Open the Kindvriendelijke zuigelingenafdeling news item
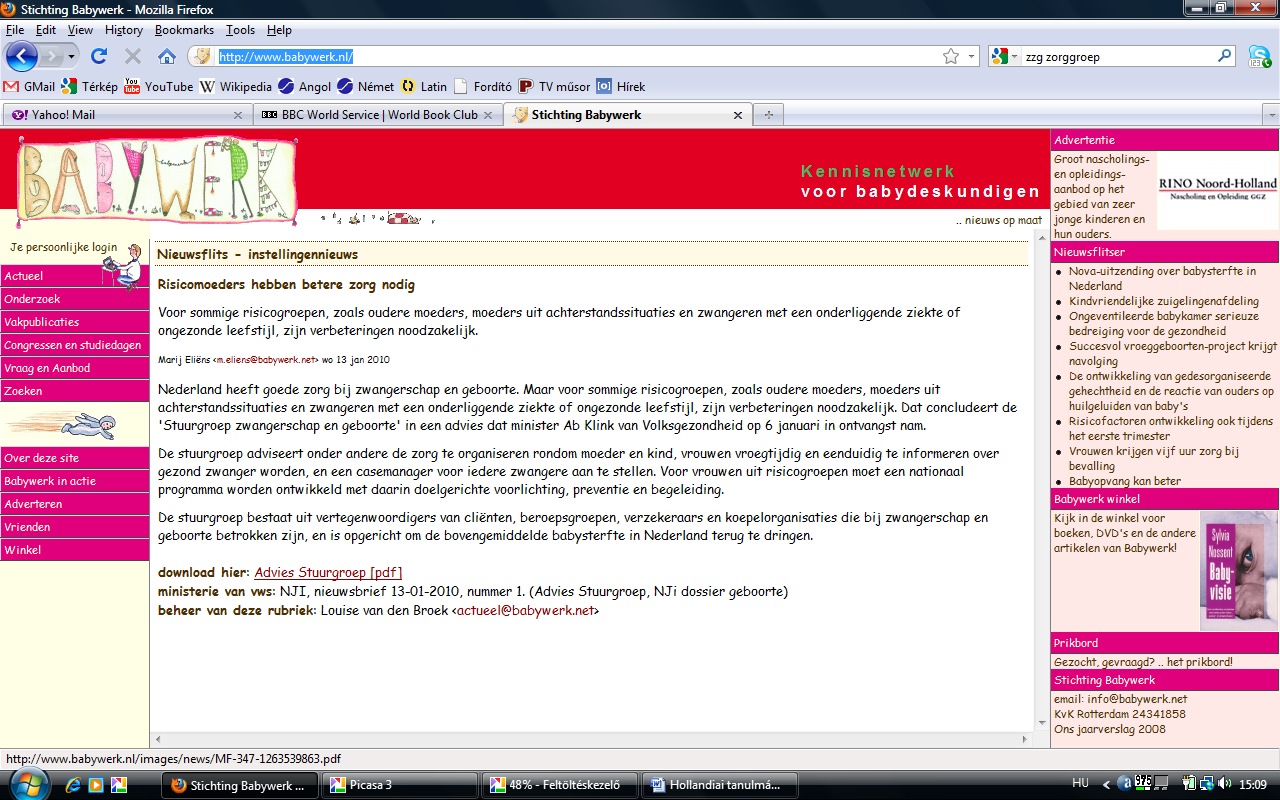The image size is (1280, 800). click(x=1164, y=301)
